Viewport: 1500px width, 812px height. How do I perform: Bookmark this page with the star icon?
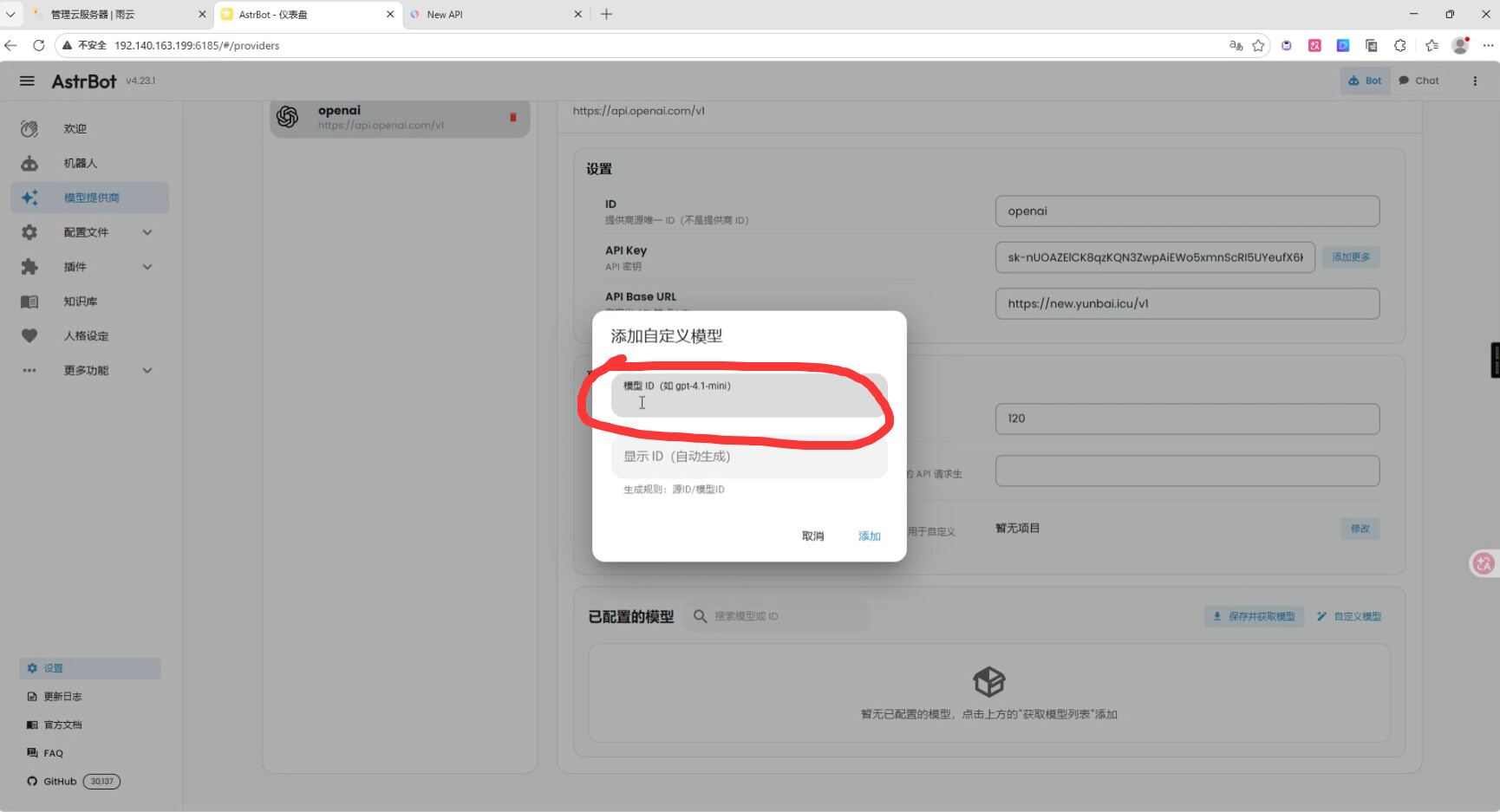tap(1258, 45)
